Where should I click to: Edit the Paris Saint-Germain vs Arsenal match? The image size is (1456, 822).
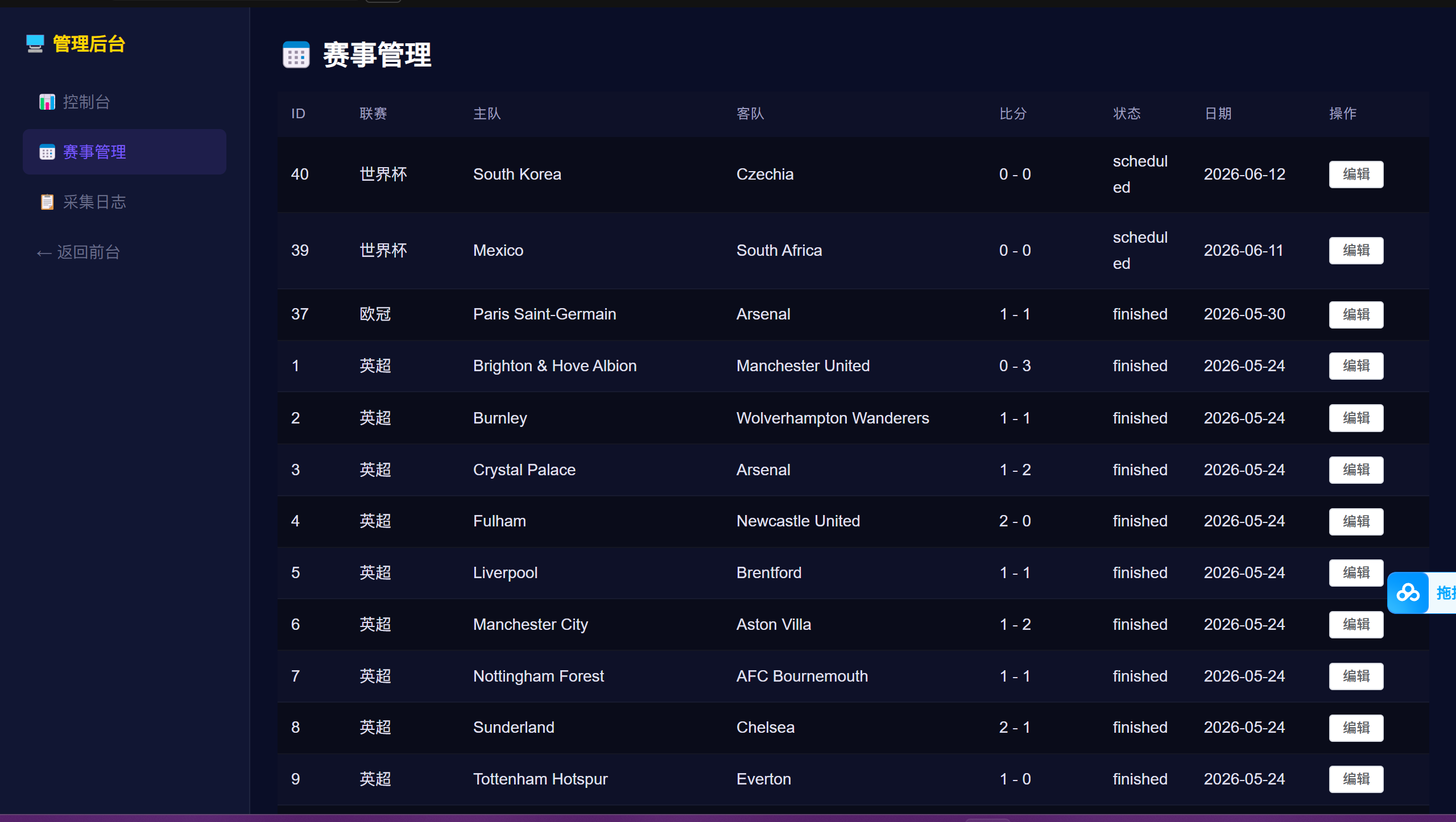click(x=1356, y=314)
